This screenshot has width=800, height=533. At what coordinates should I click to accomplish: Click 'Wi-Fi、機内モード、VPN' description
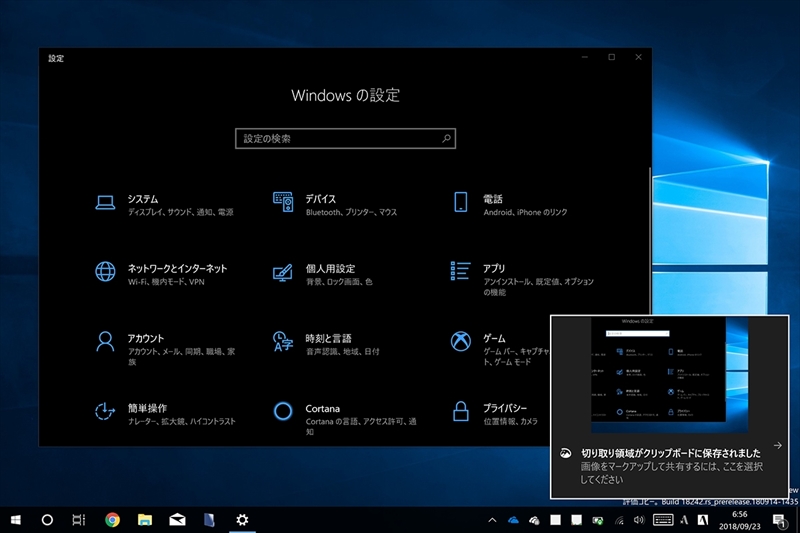(166, 282)
